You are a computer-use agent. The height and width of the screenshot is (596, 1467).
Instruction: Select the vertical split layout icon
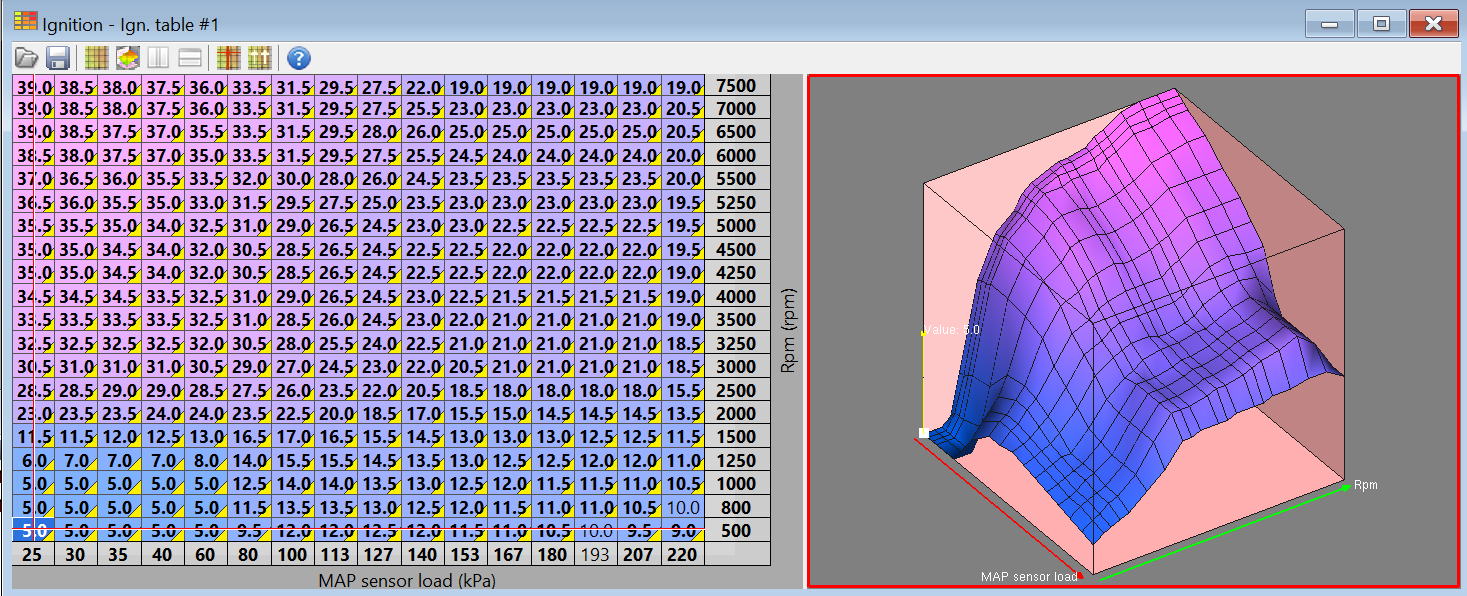[158, 58]
